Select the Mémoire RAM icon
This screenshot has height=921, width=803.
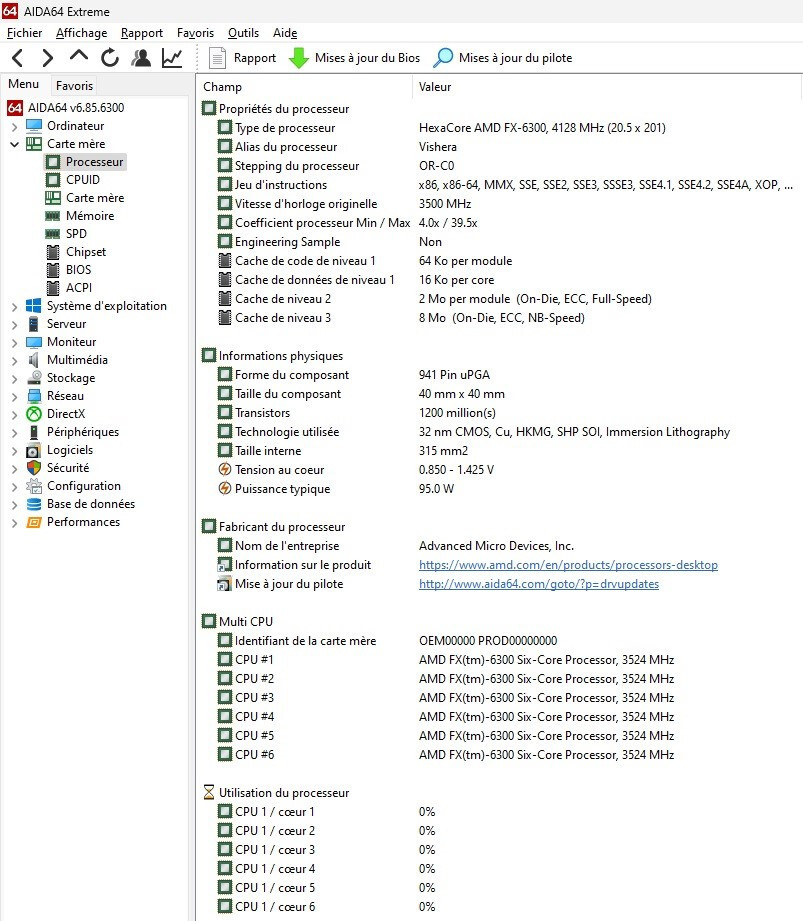[x=53, y=216]
